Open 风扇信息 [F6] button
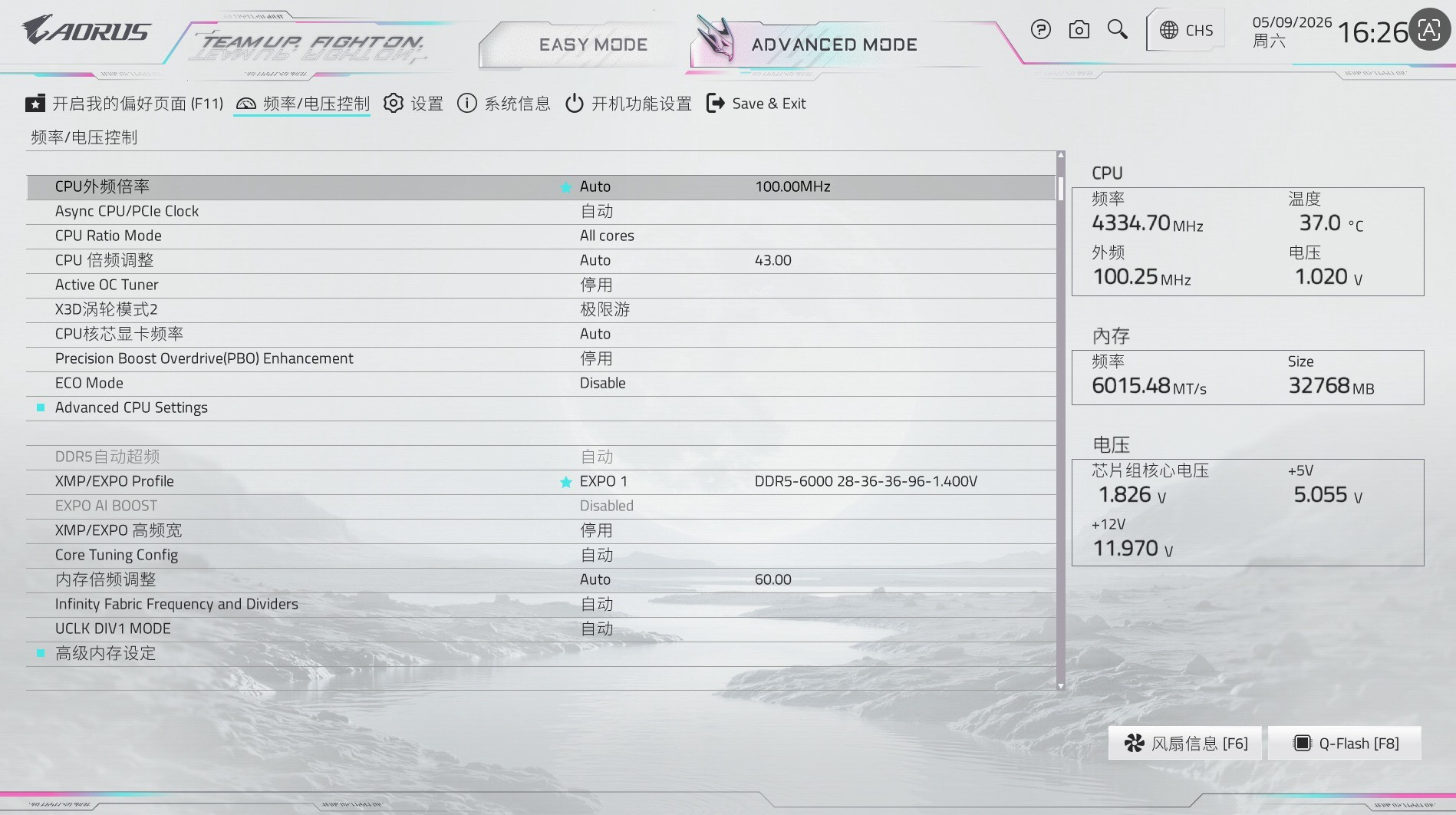The height and width of the screenshot is (815, 1456). click(1185, 743)
